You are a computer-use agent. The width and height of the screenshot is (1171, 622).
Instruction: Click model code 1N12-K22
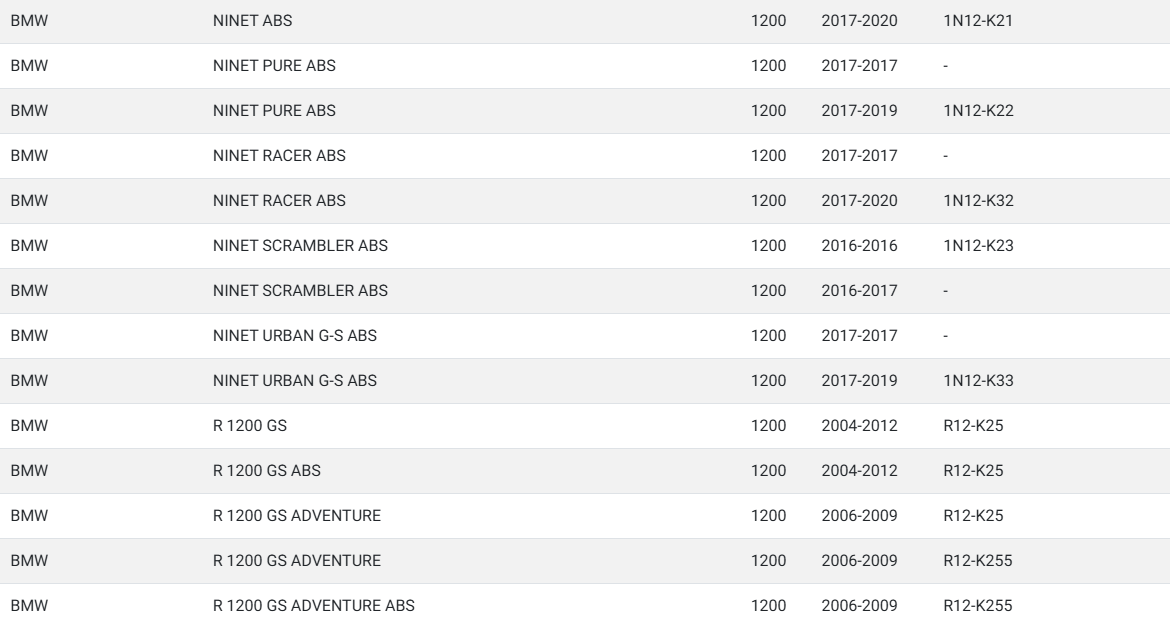(978, 111)
